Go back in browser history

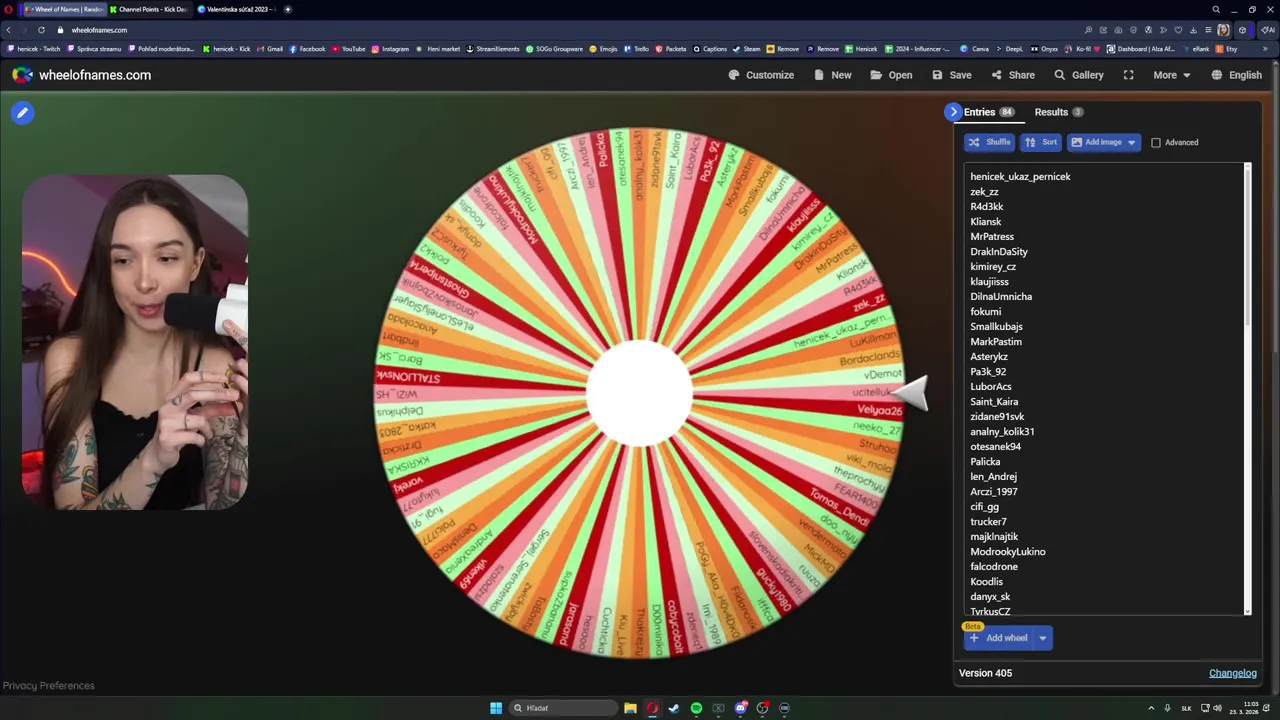[9, 30]
